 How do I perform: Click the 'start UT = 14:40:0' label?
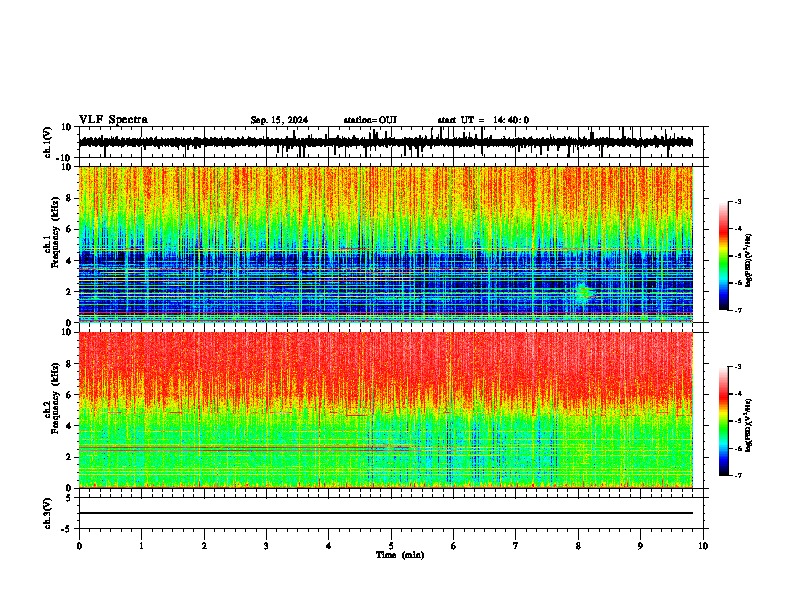[483, 120]
